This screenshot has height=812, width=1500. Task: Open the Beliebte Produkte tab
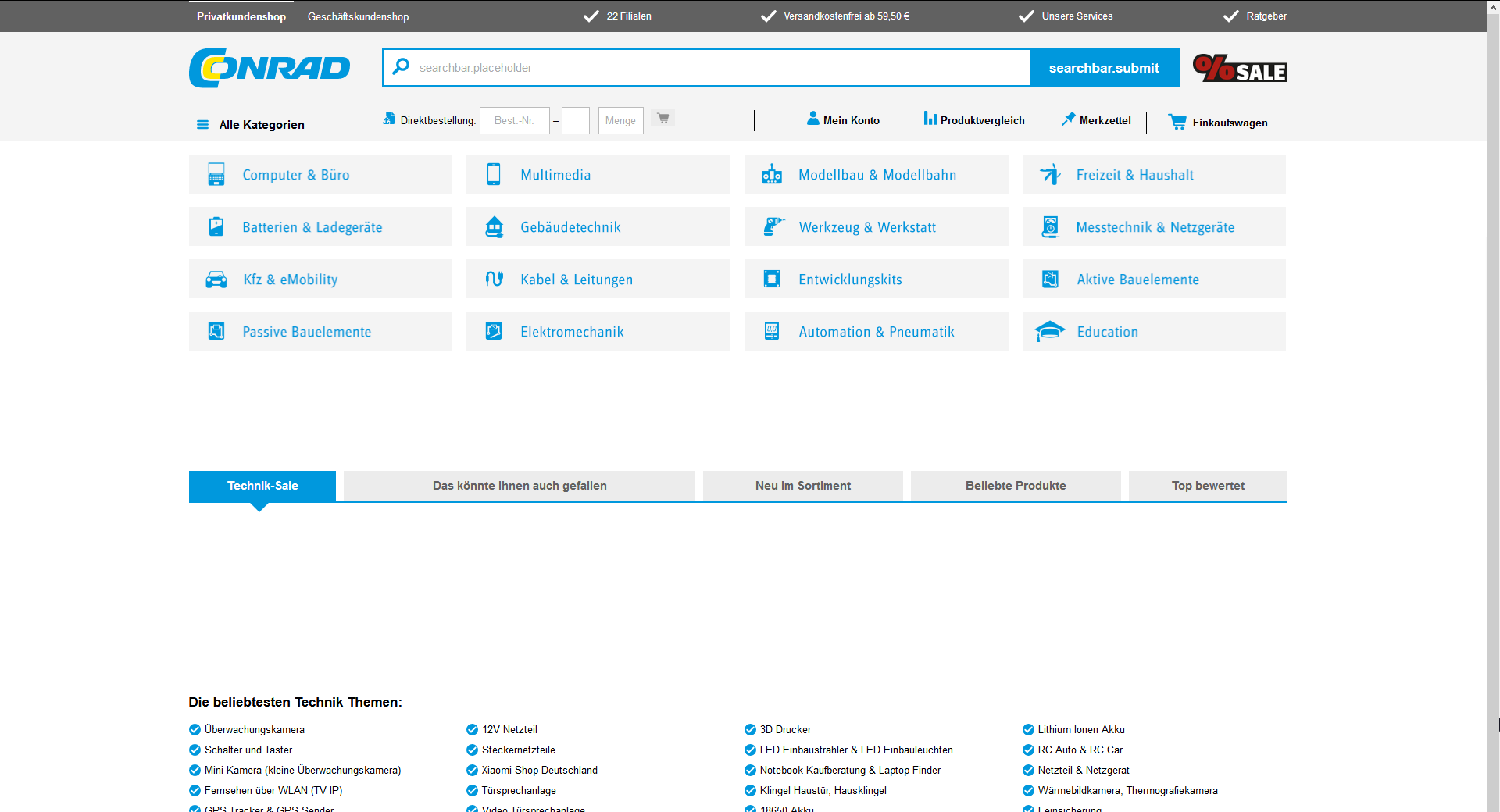pos(1016,486)
